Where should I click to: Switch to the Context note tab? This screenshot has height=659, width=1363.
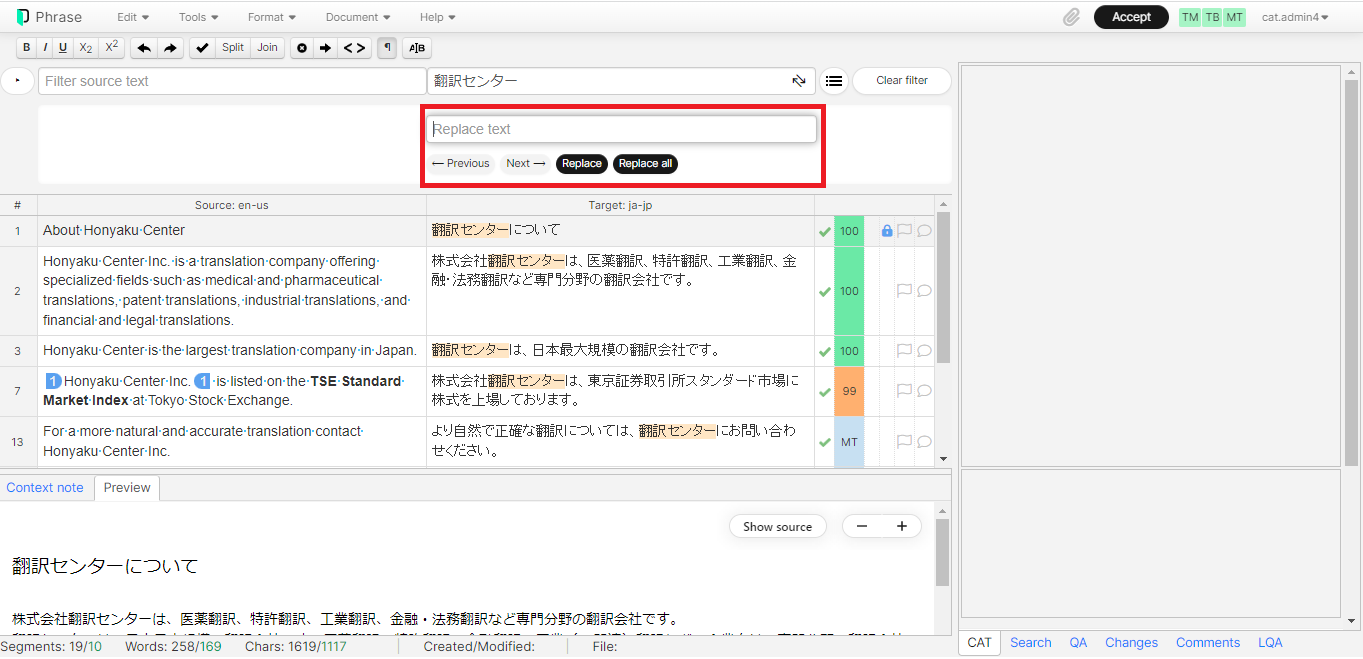[x=45, y=488]
